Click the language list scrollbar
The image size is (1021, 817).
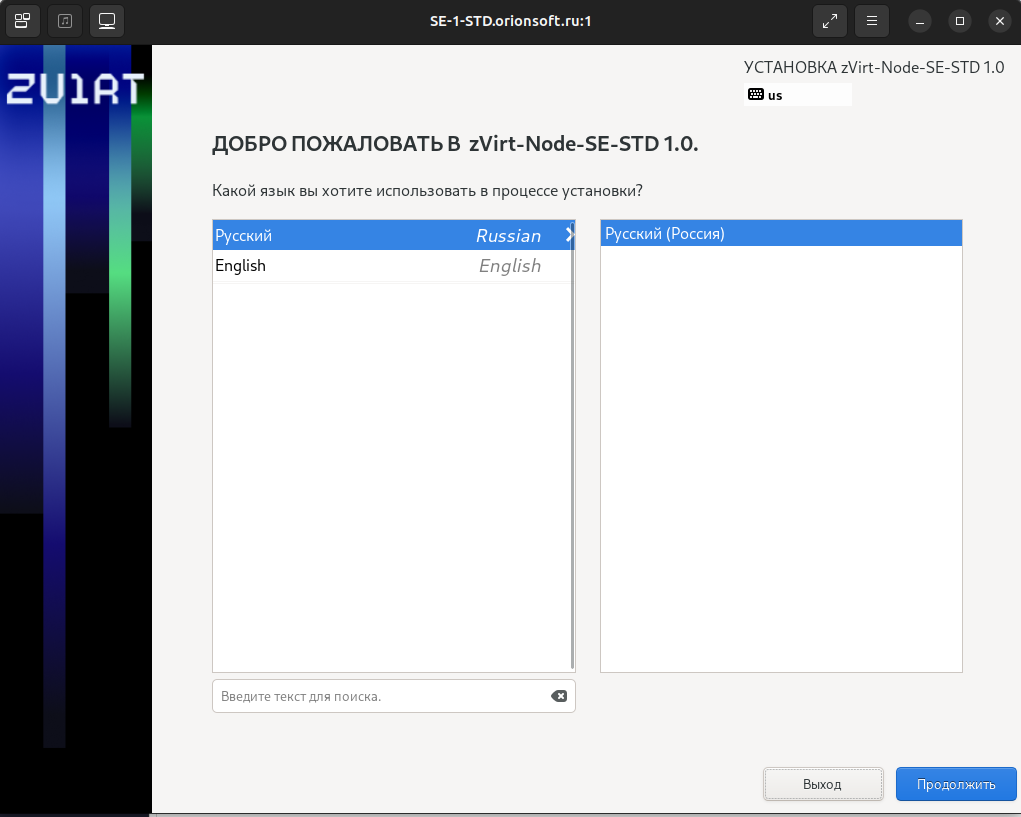tap(572, 447)
